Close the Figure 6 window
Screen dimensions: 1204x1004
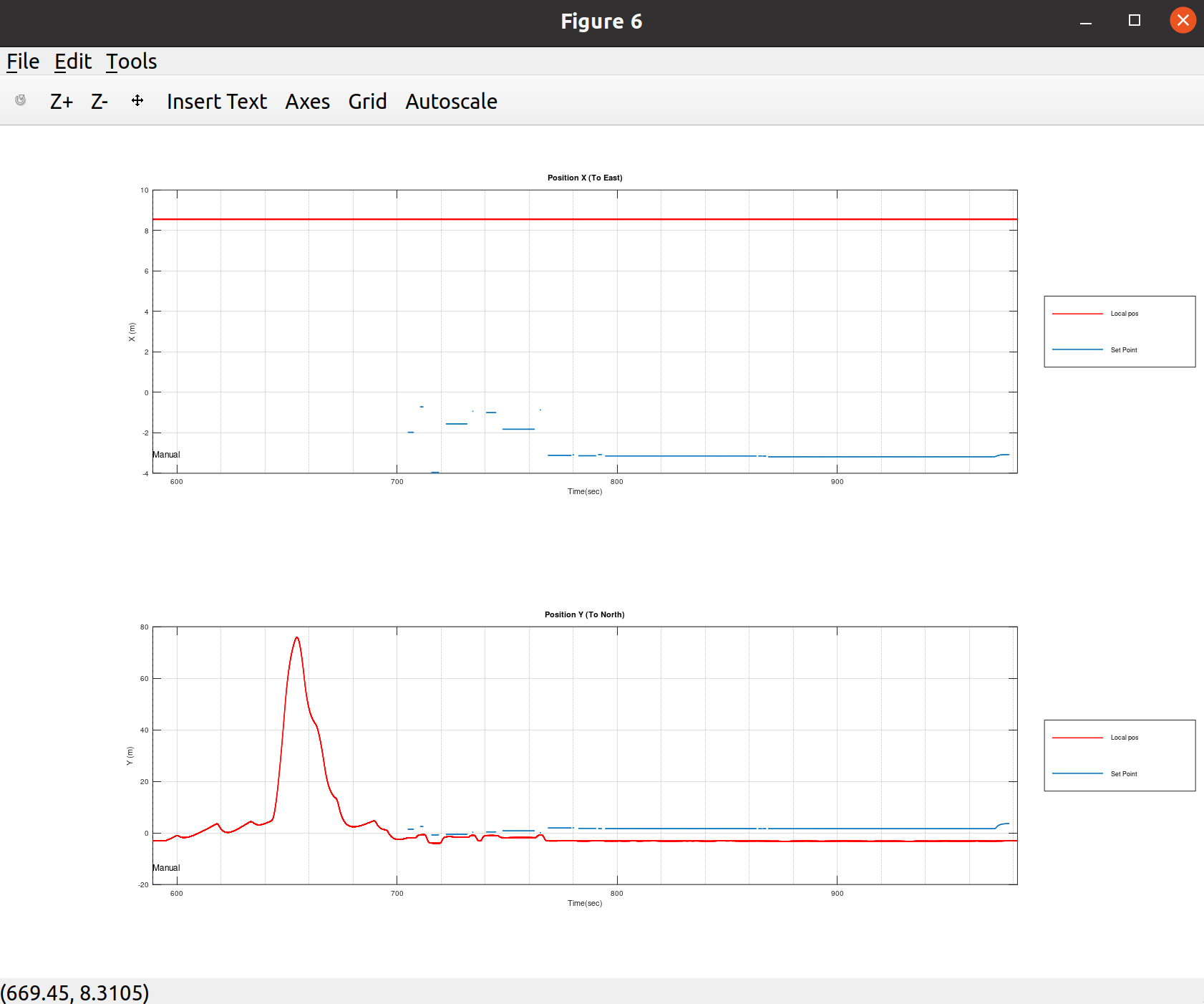pyautogui.click(x=1183, y=20)
